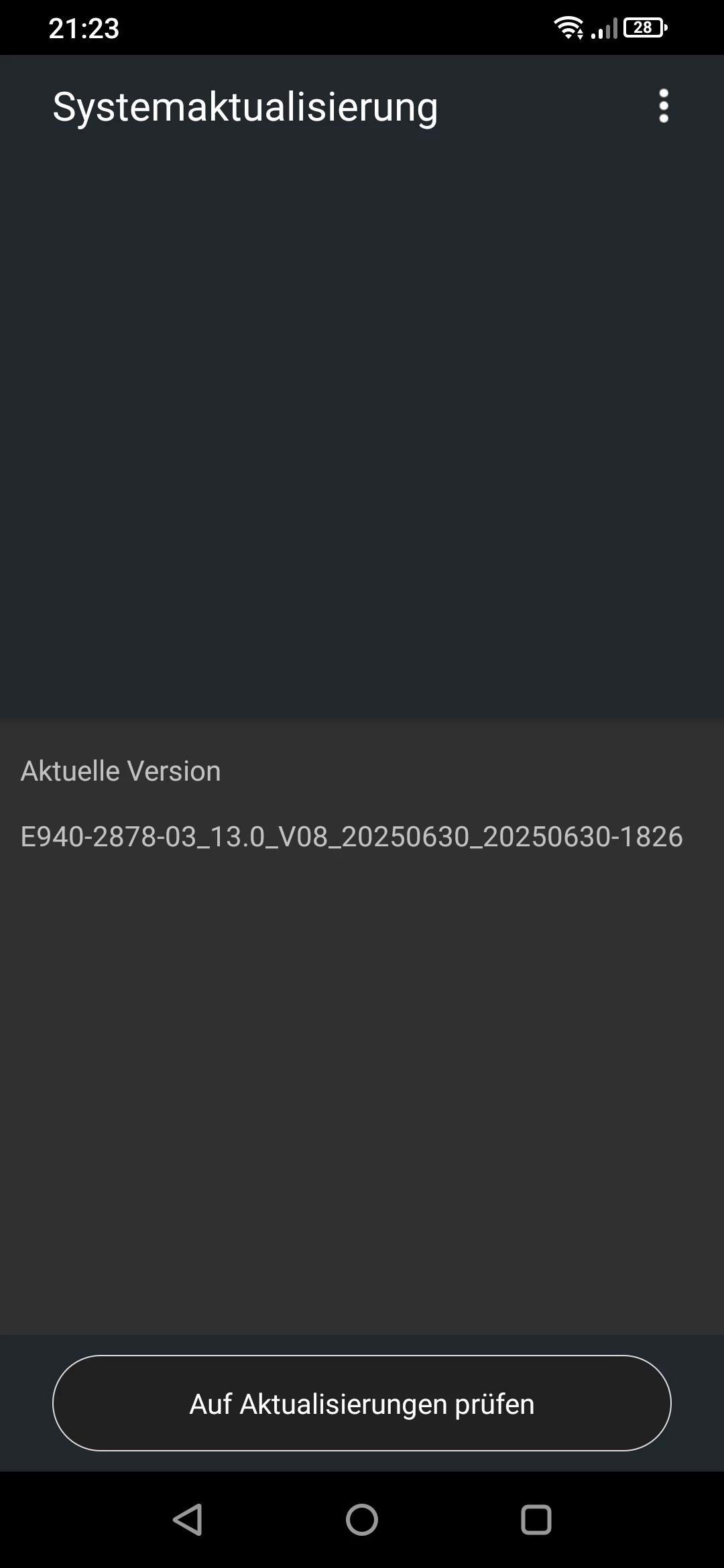The width and height of the screenshot is (724, 1568).
Task: Show recent apps via square button
Action: (x=536, y=1519)
